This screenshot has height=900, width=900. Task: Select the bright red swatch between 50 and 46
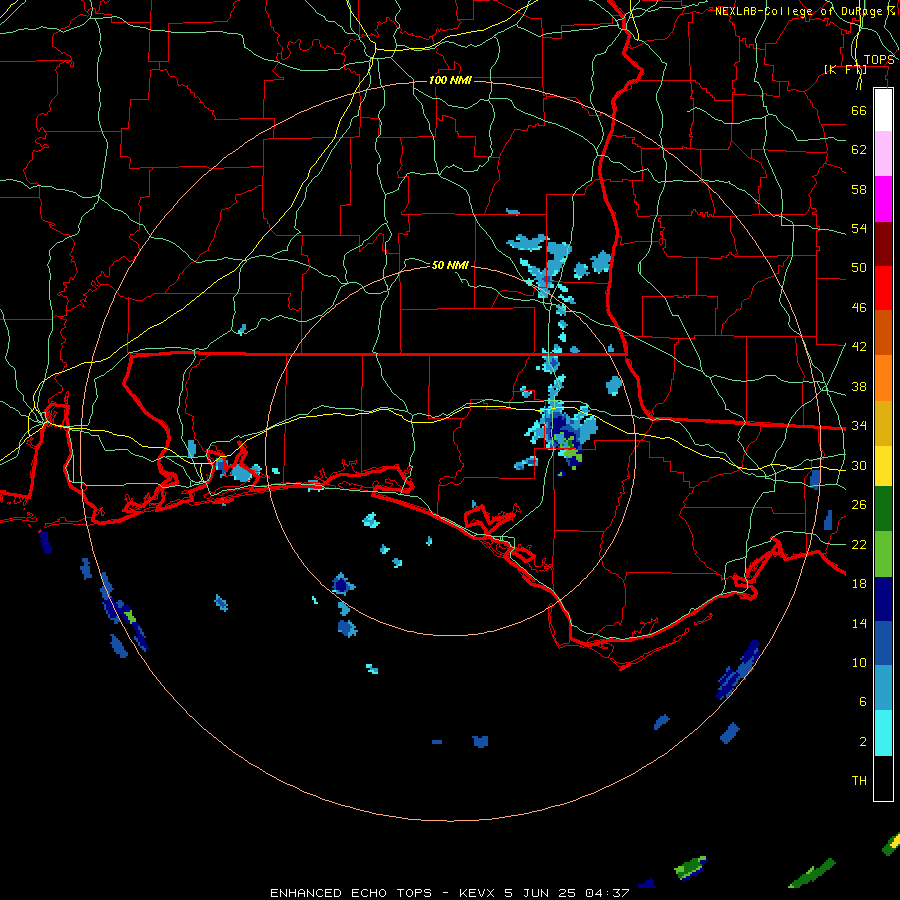[x=883, y=288]
